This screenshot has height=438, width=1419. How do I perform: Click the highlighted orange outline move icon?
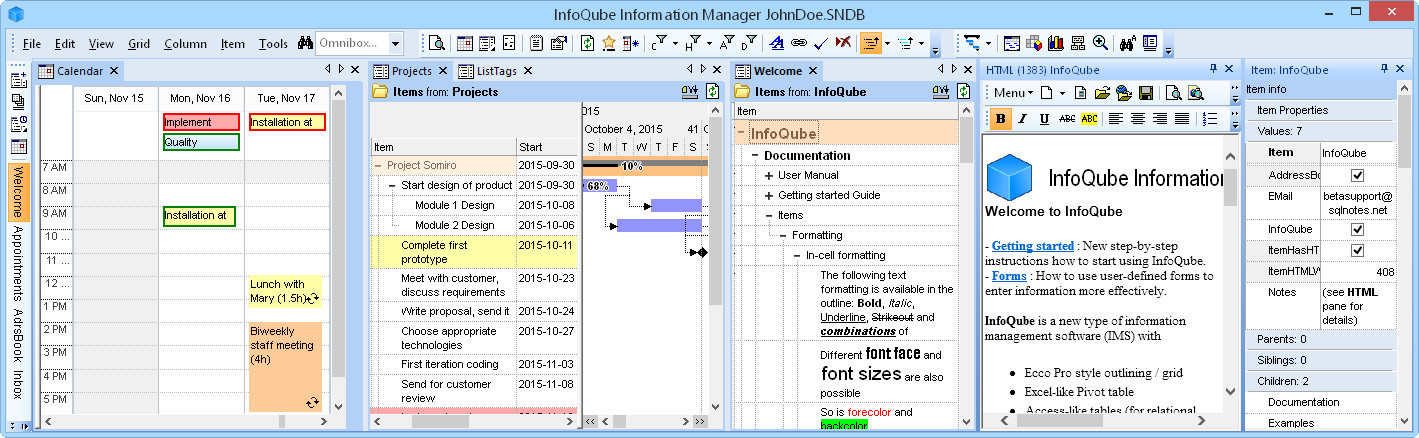(x=871, y=43)
